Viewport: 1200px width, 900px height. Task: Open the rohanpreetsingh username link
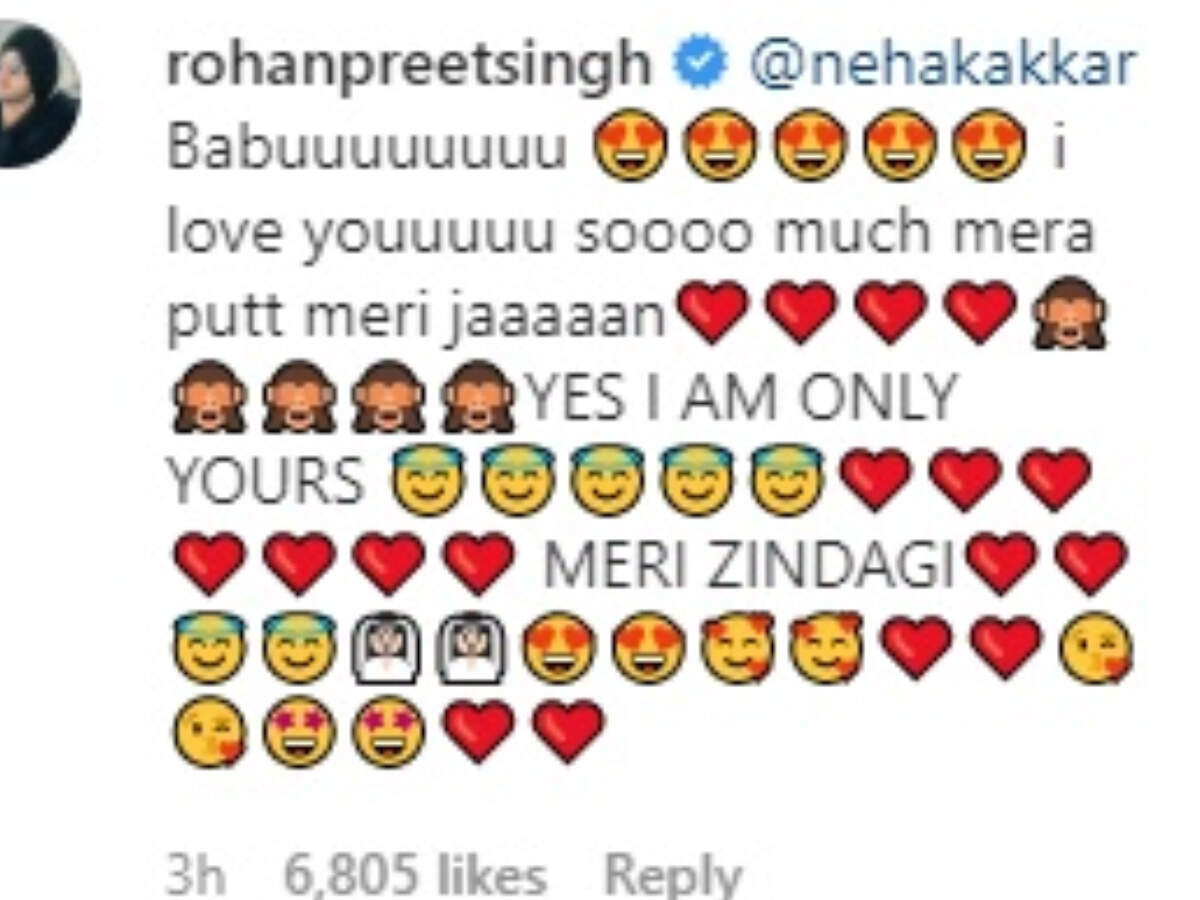[x=408, y=67]
